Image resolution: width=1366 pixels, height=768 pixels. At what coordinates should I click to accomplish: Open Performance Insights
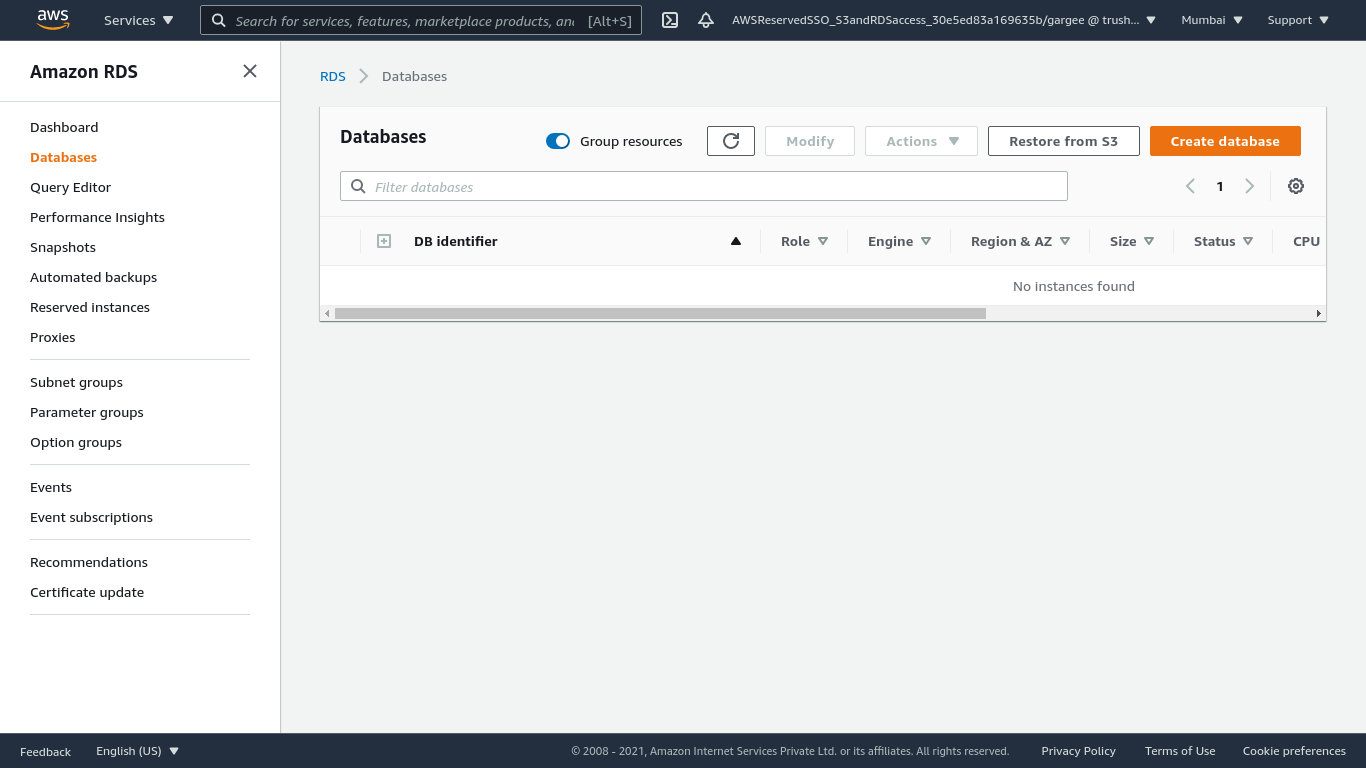click(x=97, y=217)
